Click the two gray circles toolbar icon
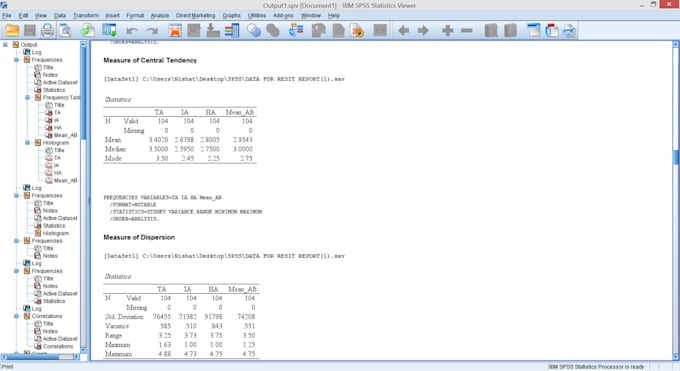This screenshot has width=680, height=371. (273, 30)
